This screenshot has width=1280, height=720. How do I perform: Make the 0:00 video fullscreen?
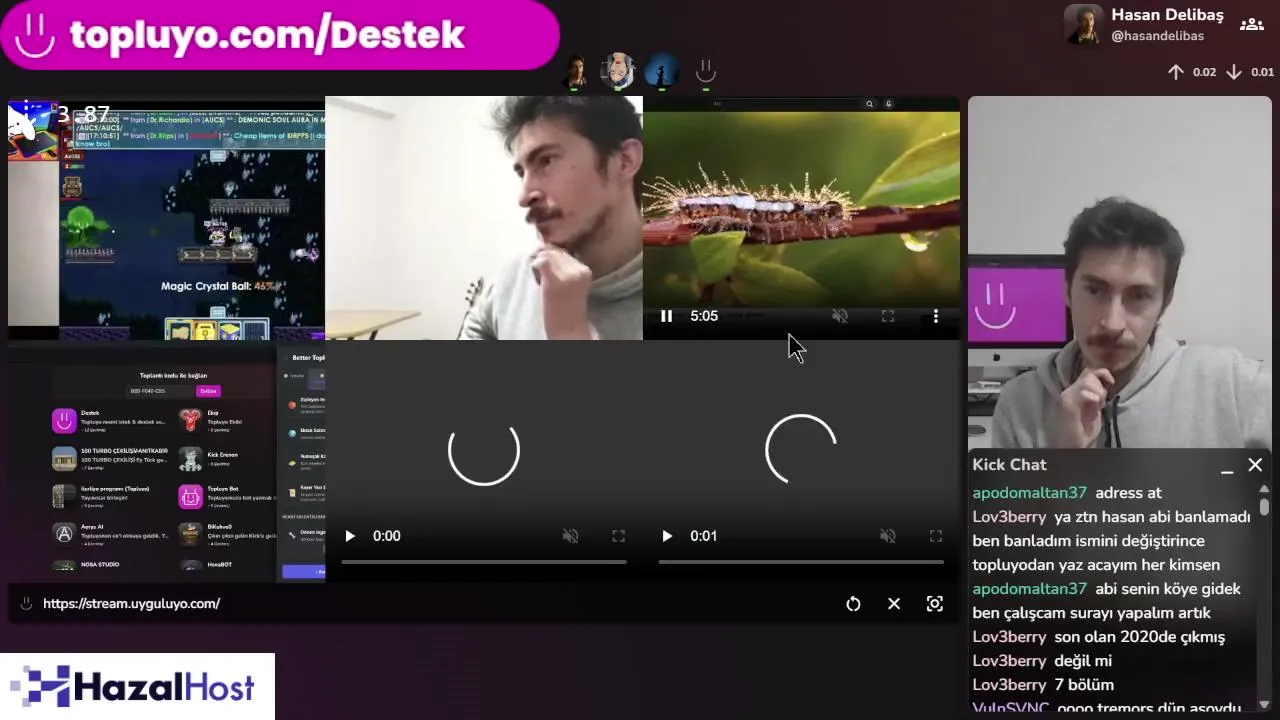pyautogui.click(x=619, y=536)
